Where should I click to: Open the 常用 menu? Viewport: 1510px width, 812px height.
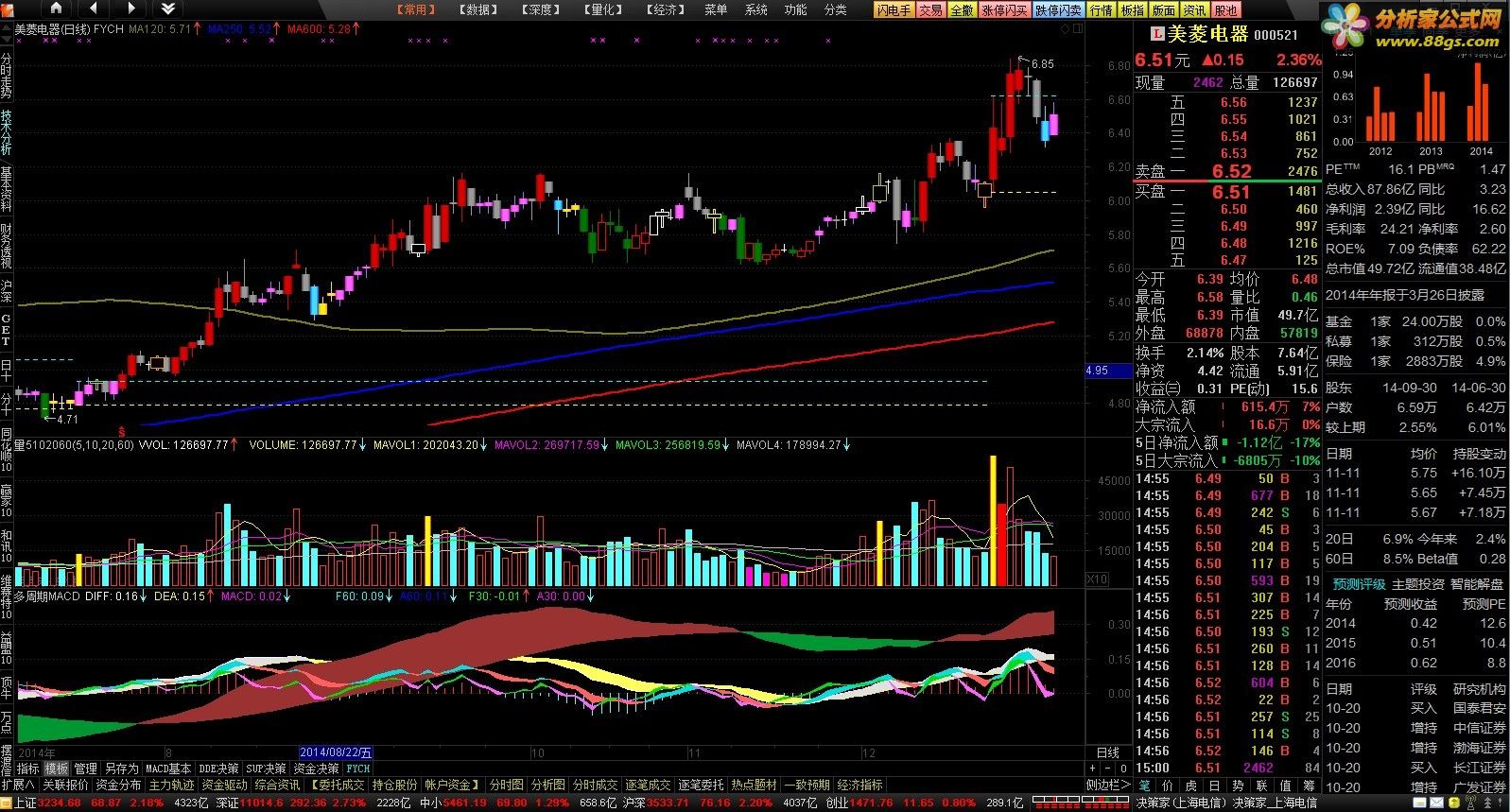[417, 9]
